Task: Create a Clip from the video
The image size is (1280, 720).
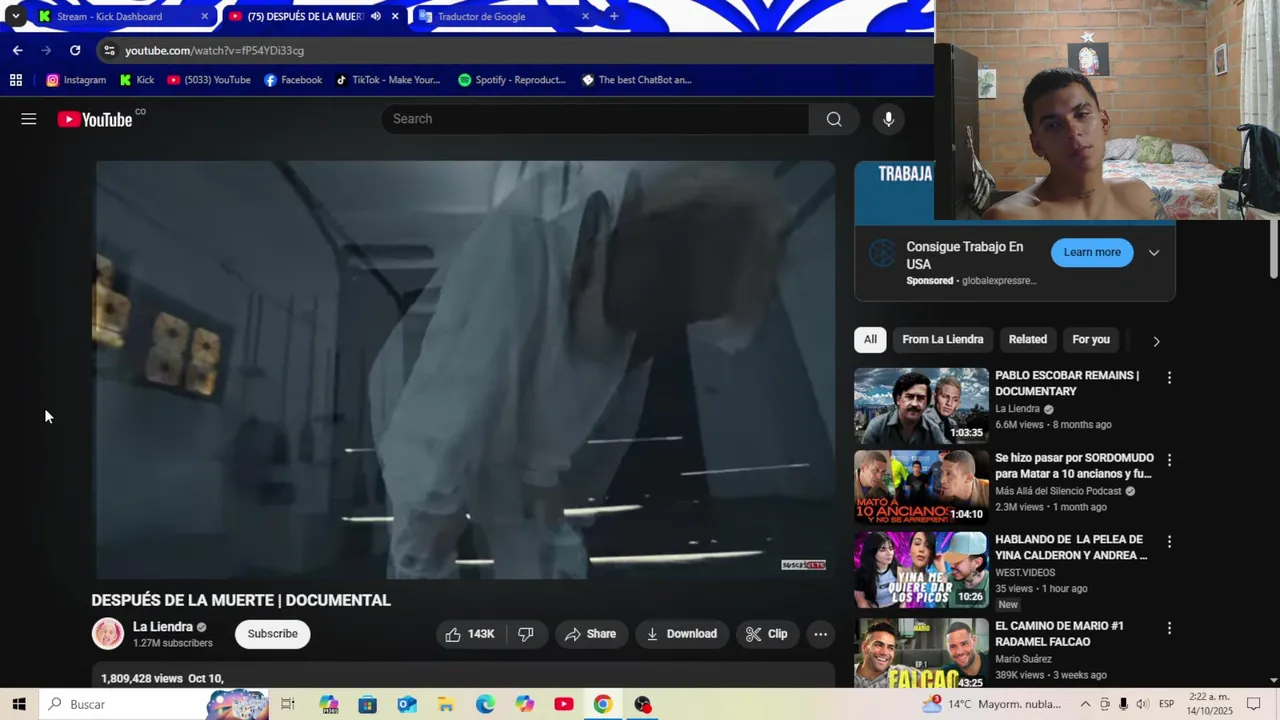Action: click(x=766, y=634)
